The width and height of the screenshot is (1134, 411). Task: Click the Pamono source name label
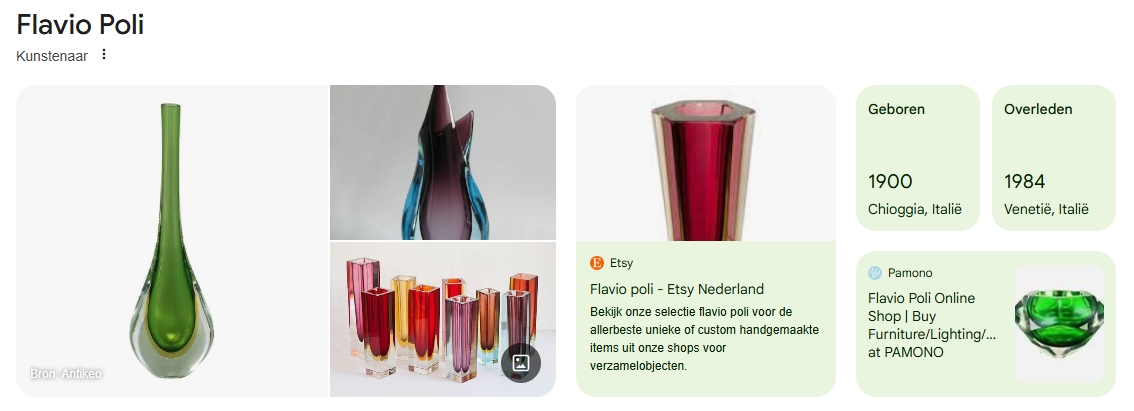pyautogui.click(x=910, y=273)
